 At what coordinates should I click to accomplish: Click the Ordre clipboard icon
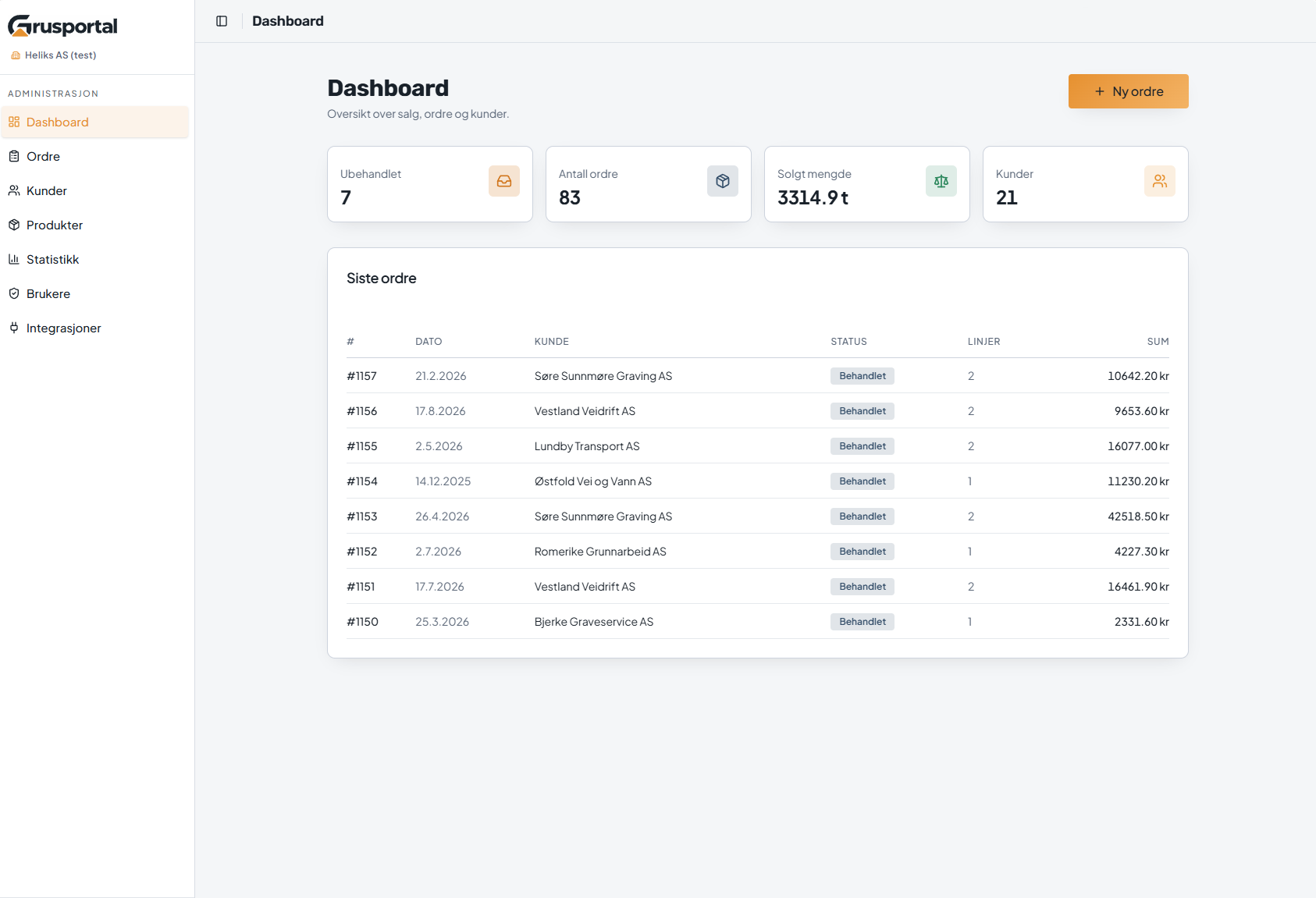pos(14,156)
